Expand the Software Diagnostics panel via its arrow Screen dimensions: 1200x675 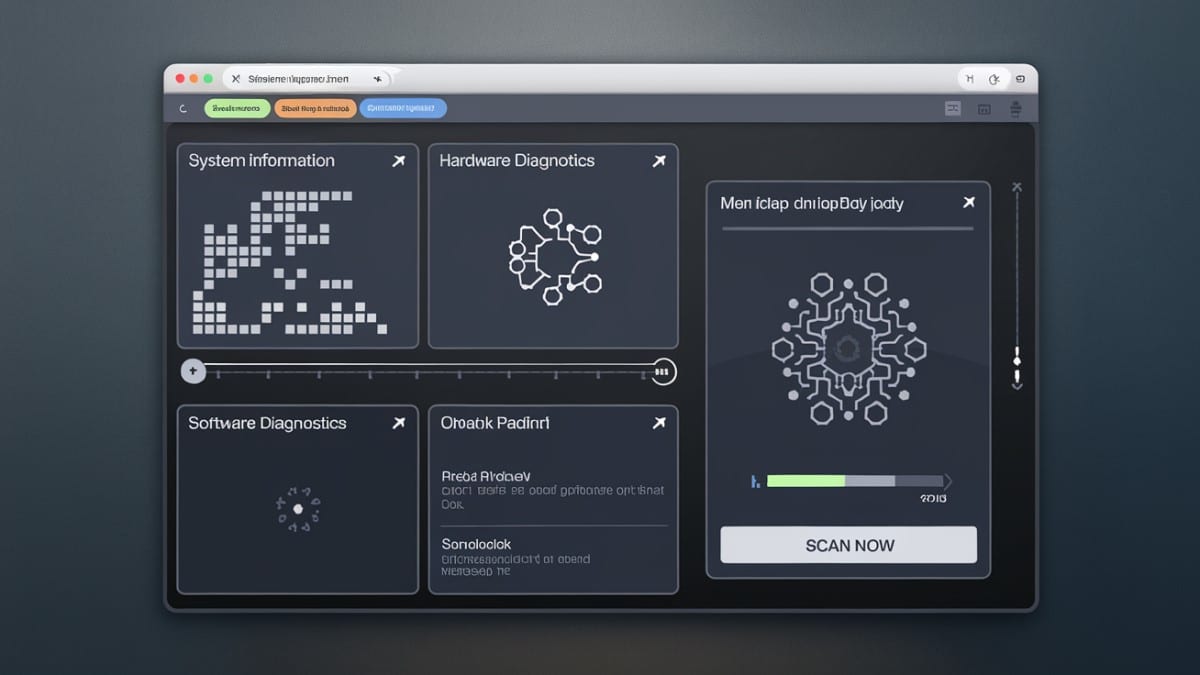[x=399, y=423]
